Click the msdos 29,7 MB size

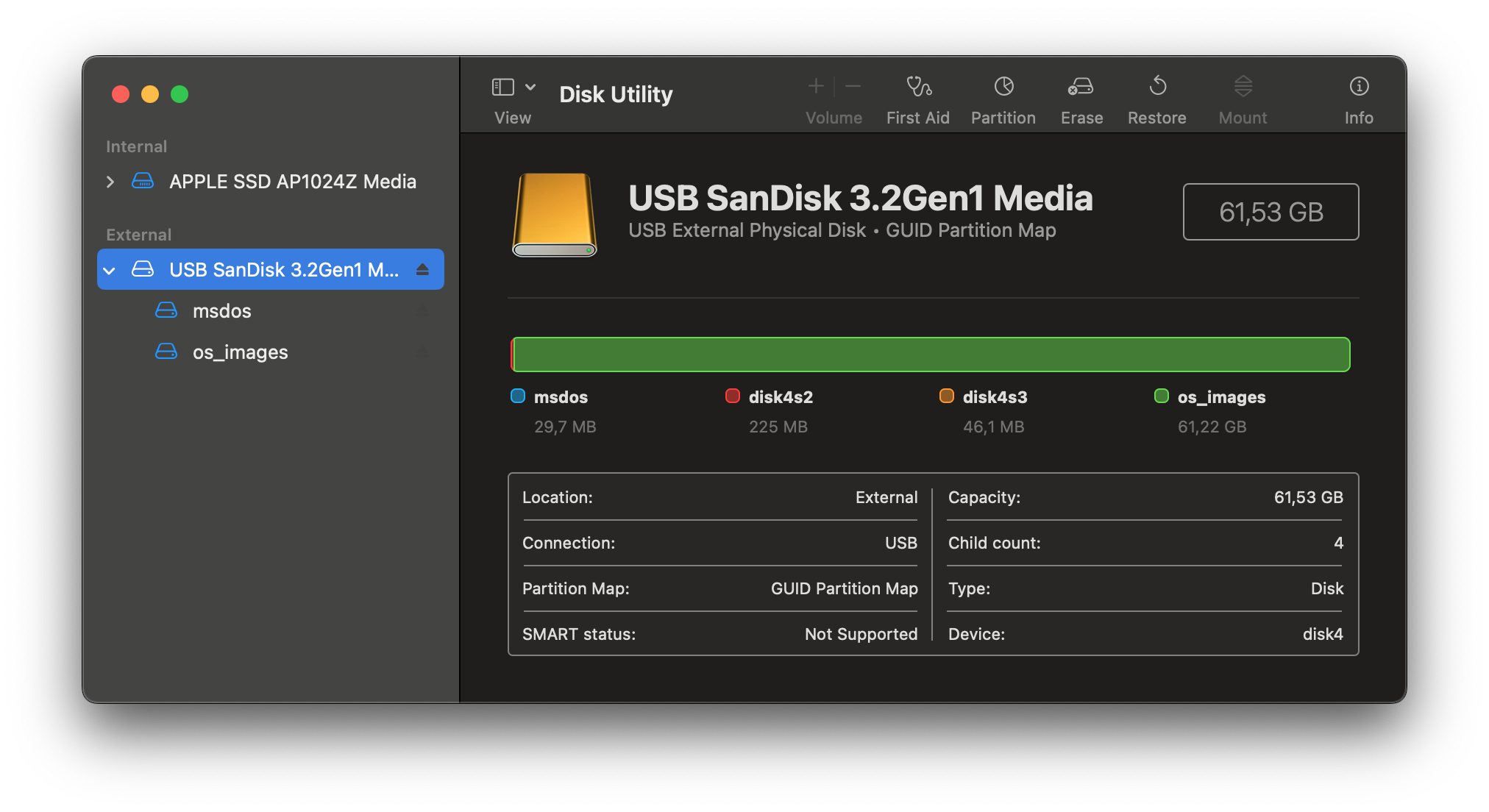[x=565, y=427]
